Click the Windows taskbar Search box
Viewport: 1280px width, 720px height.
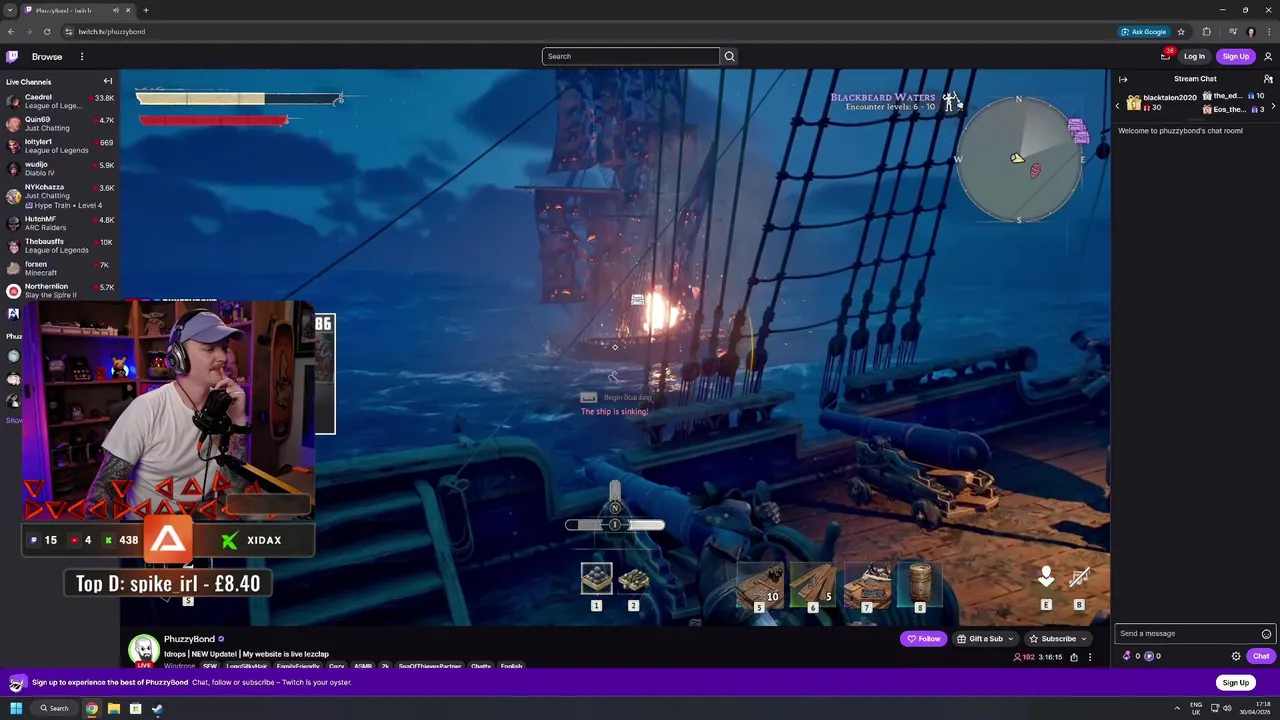click(53, 708)
